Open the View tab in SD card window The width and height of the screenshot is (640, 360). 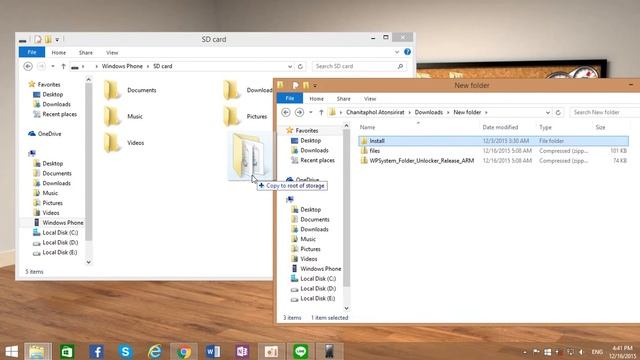tap(112, 53)
